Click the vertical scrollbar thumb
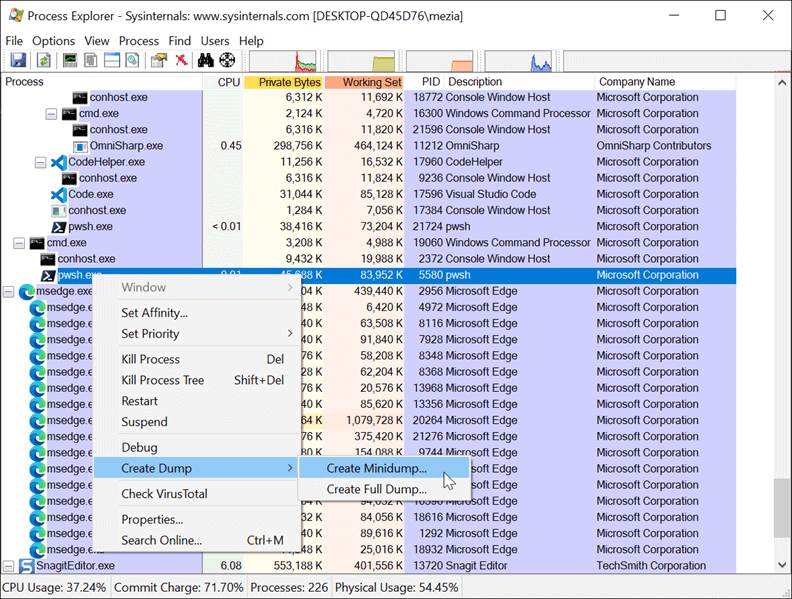Image resolution: width=792 pixels, height=599 pixels. tap(782, 509)
